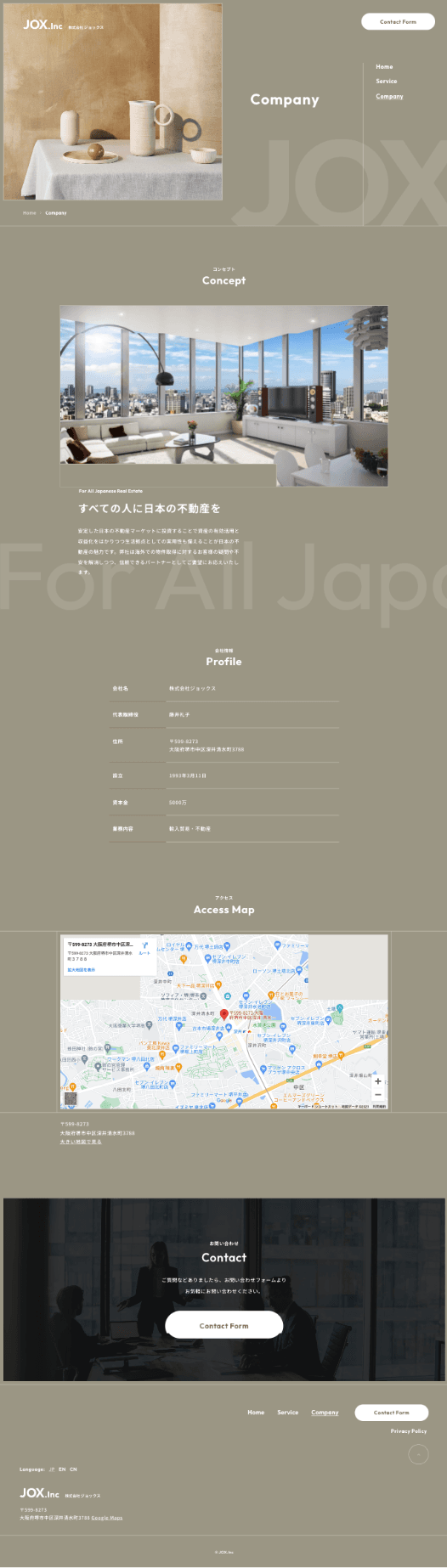Open Company in the footer navigation
The height and width of the screenshot is (1568, 447).
(x=325, y=1413)
